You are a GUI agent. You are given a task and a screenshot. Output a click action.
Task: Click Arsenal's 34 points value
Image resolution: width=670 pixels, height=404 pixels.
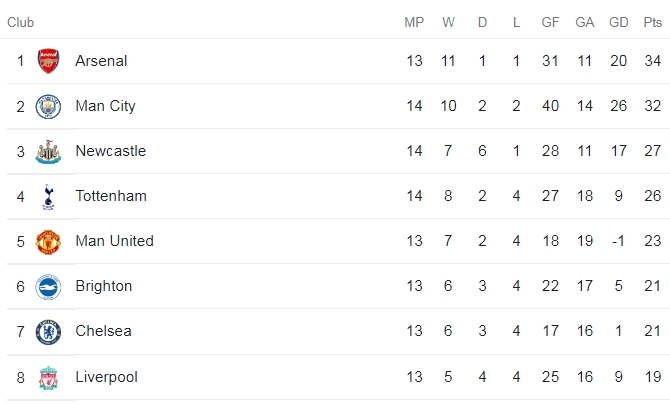[x=653, y=61]
